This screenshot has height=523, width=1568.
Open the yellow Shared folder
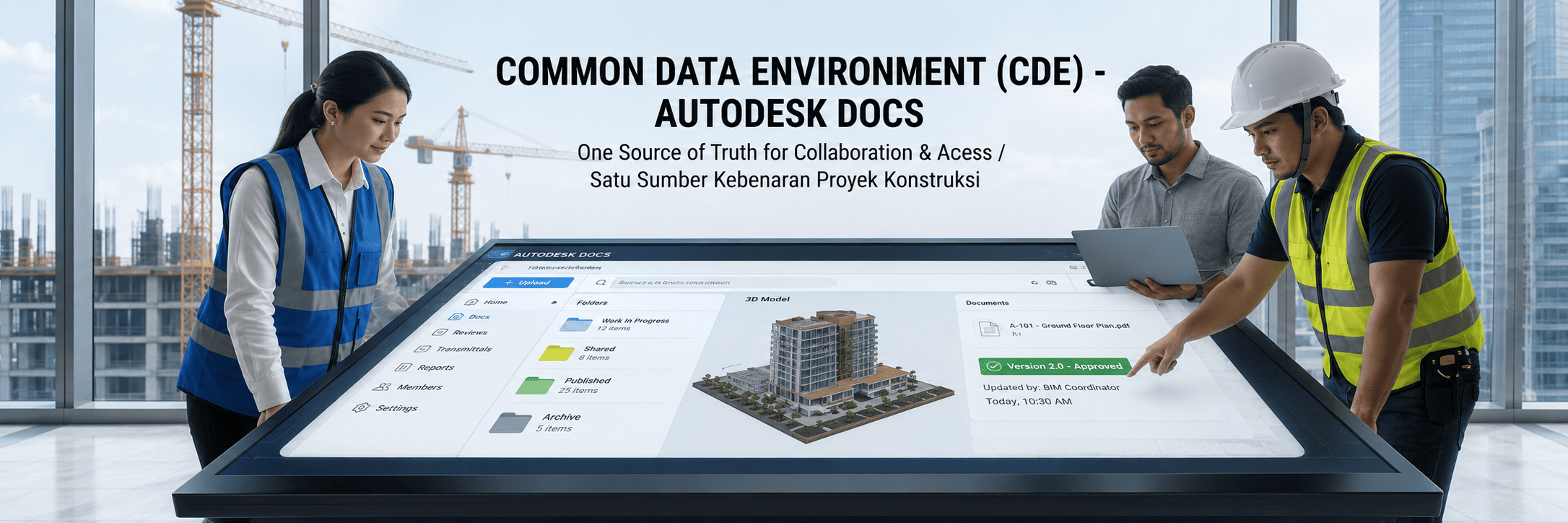pyautogui.click(x=557, y=353)
